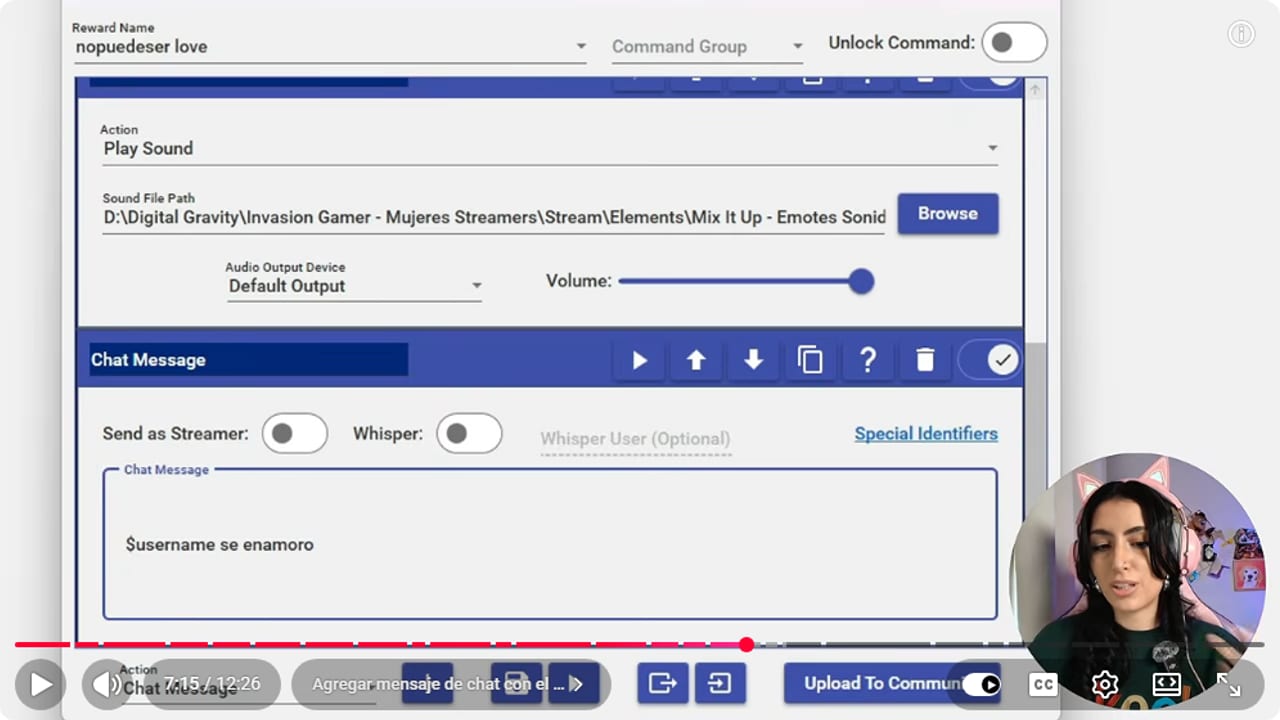Move the Chat Message action down
This screenshot has width=1280, height=720.
pos(753,360)
